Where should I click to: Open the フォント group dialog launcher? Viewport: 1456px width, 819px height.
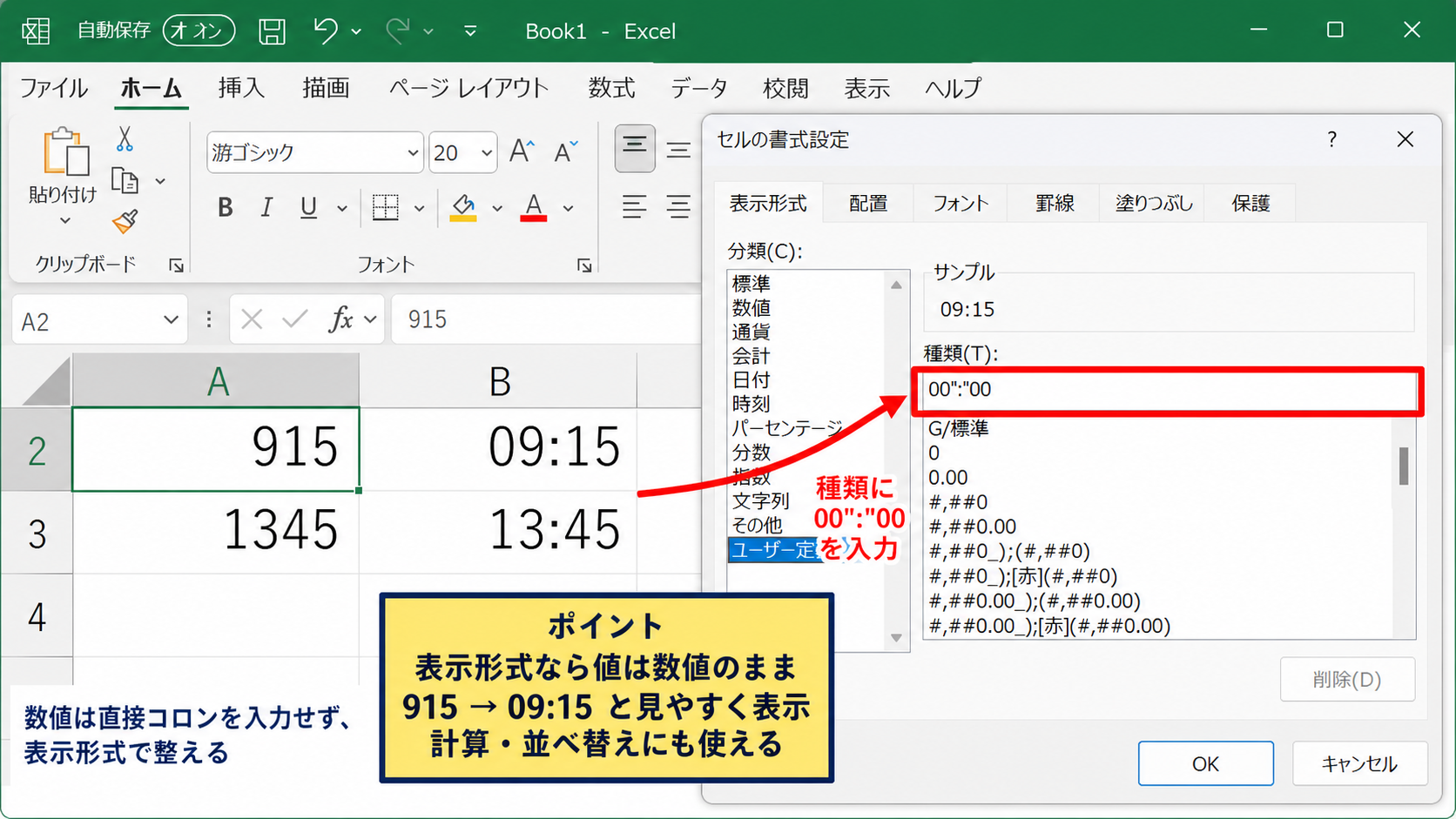(584, 265)
